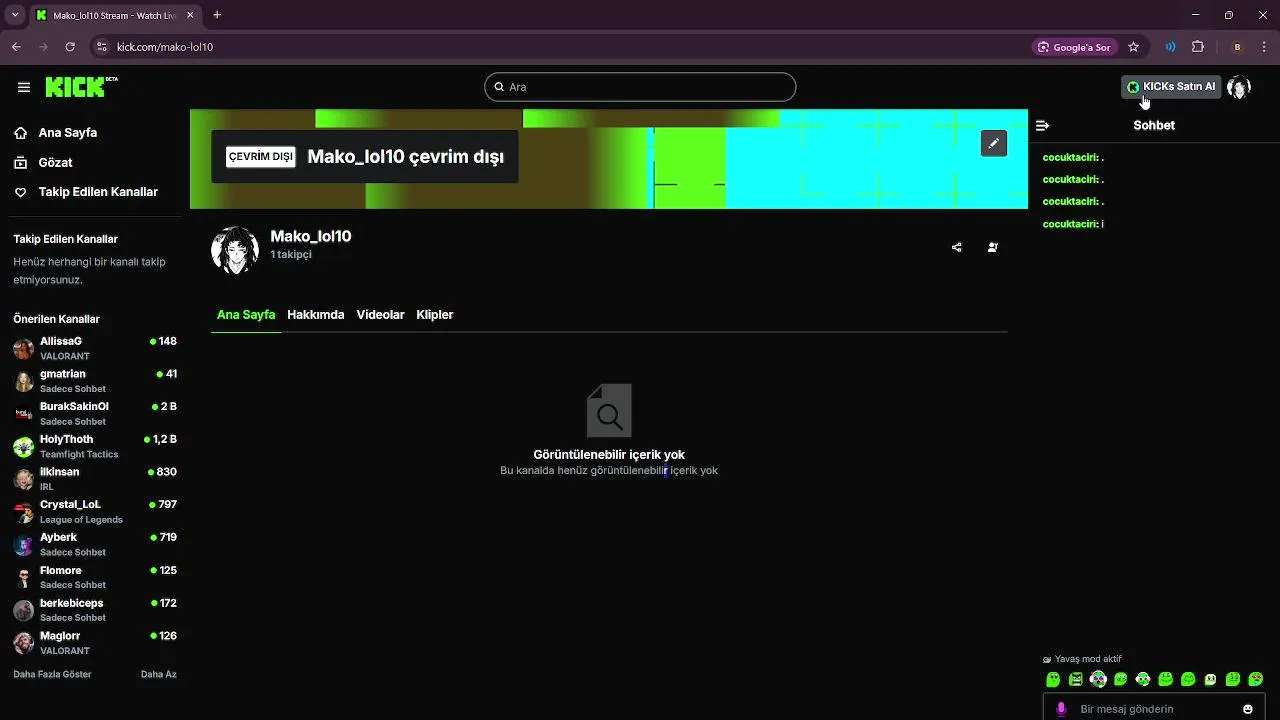Collapse list with Daha Az
The height and width of the screenshot is (720, 1280).
click(159, 674)
